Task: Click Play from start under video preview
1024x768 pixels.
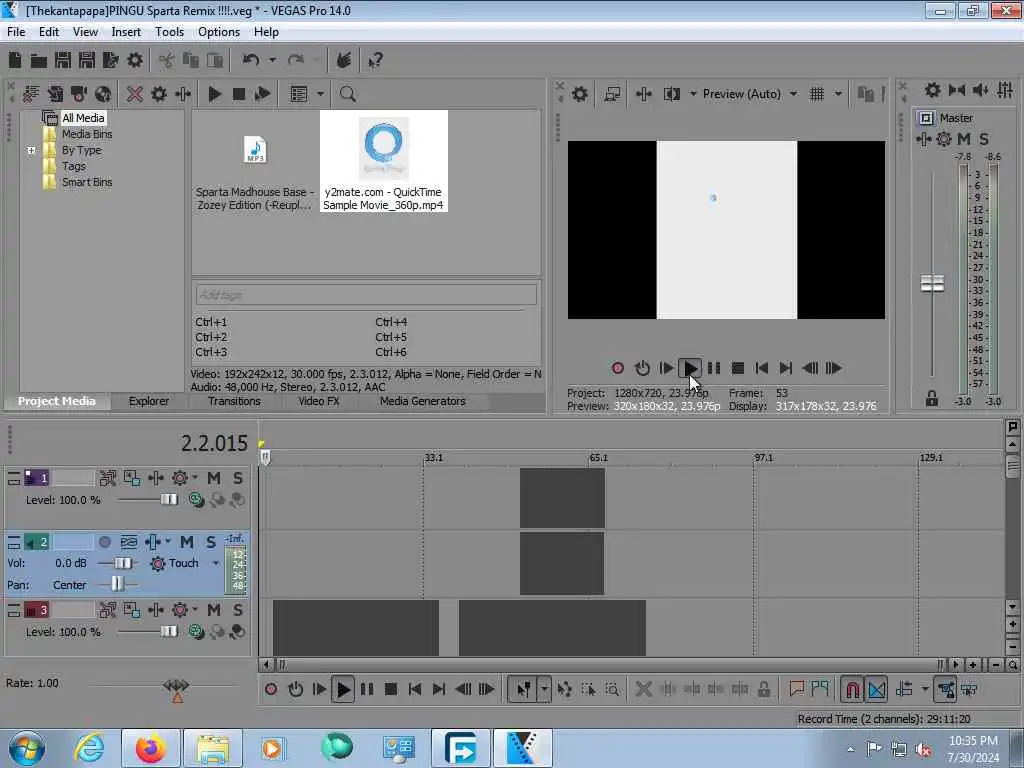Action: 666,368
